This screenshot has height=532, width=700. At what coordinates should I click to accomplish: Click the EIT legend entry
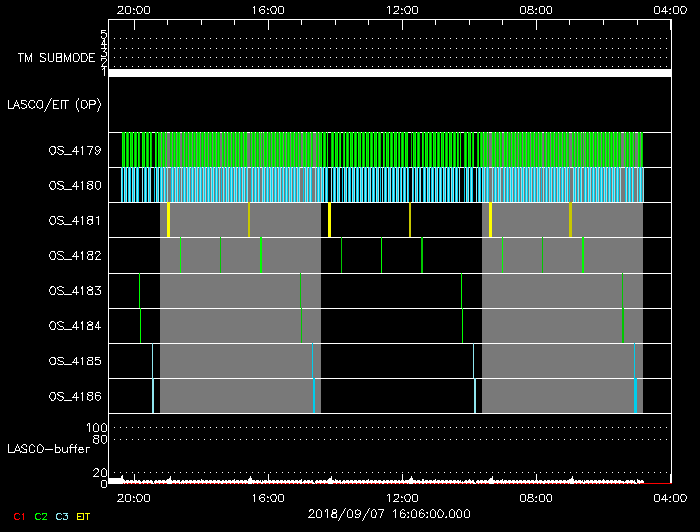click(x=84, y=516)
